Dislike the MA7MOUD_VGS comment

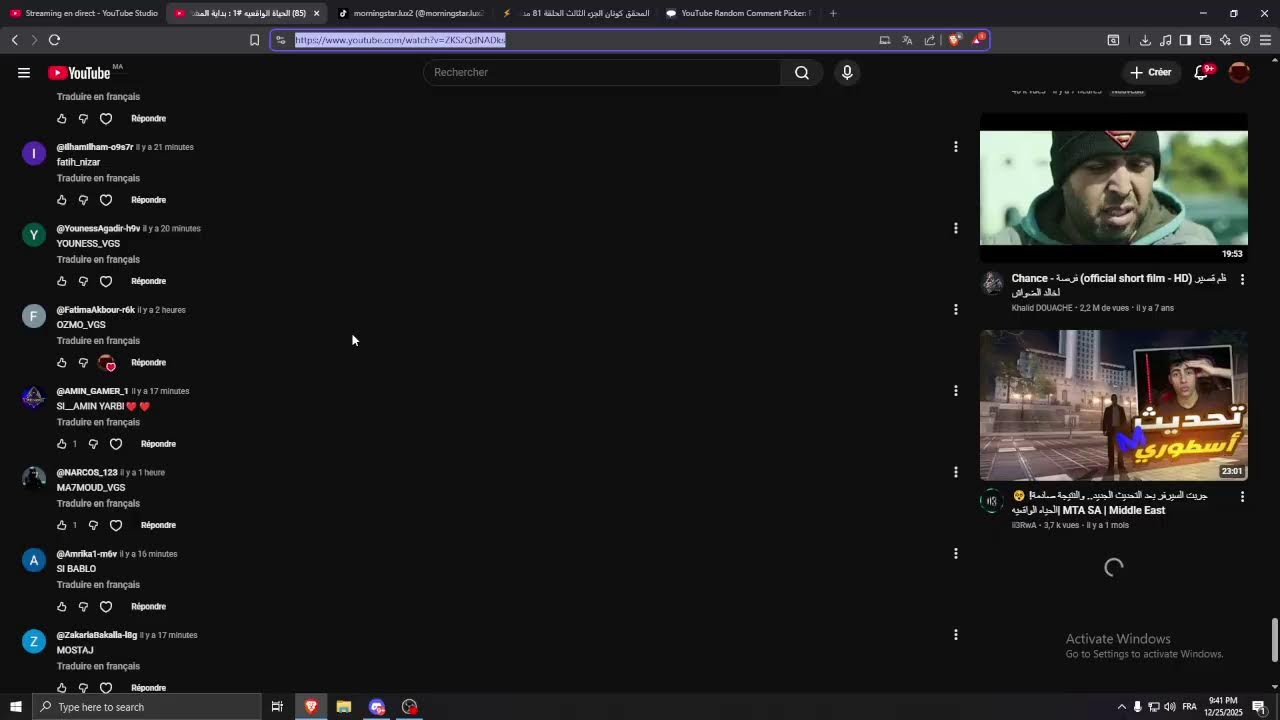93,525
